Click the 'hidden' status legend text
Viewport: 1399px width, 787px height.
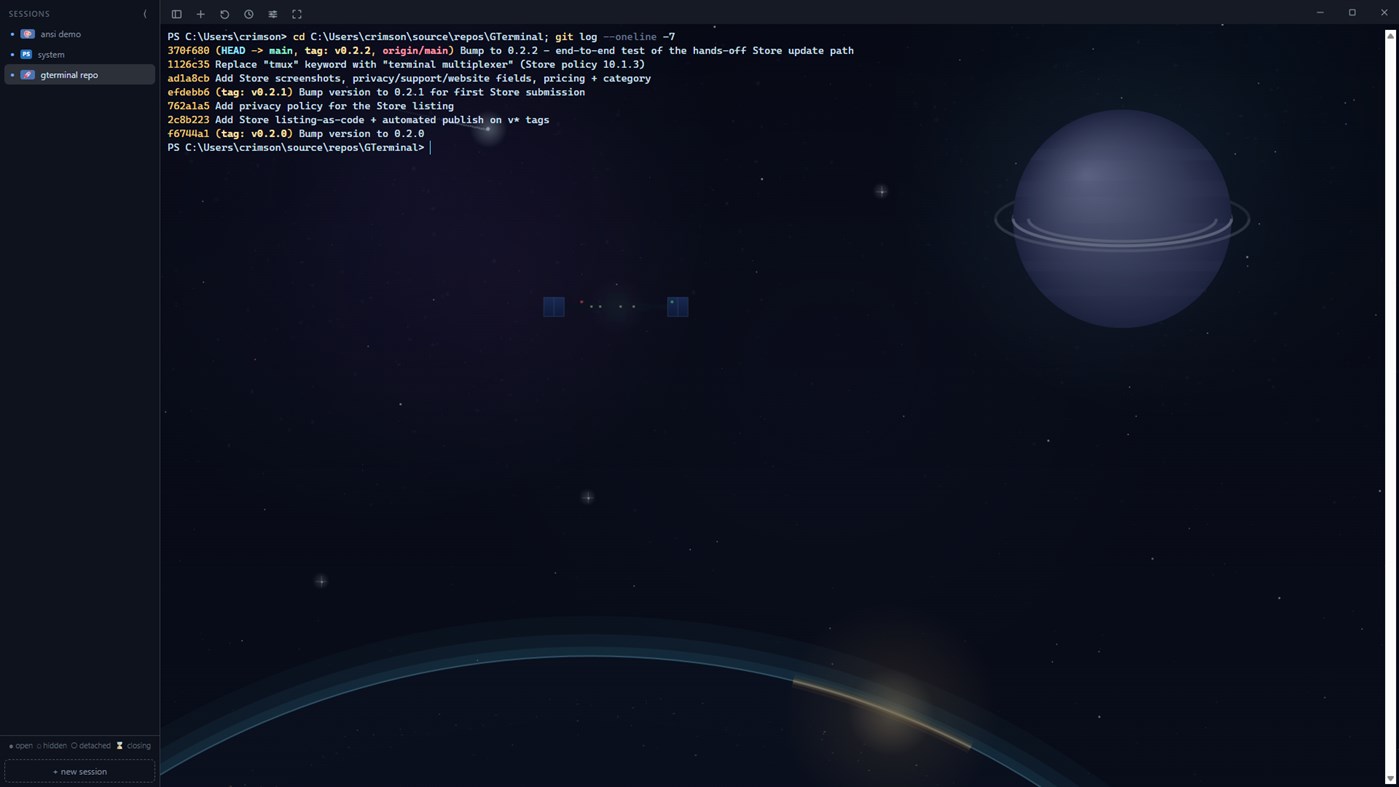tap(55, 745)
